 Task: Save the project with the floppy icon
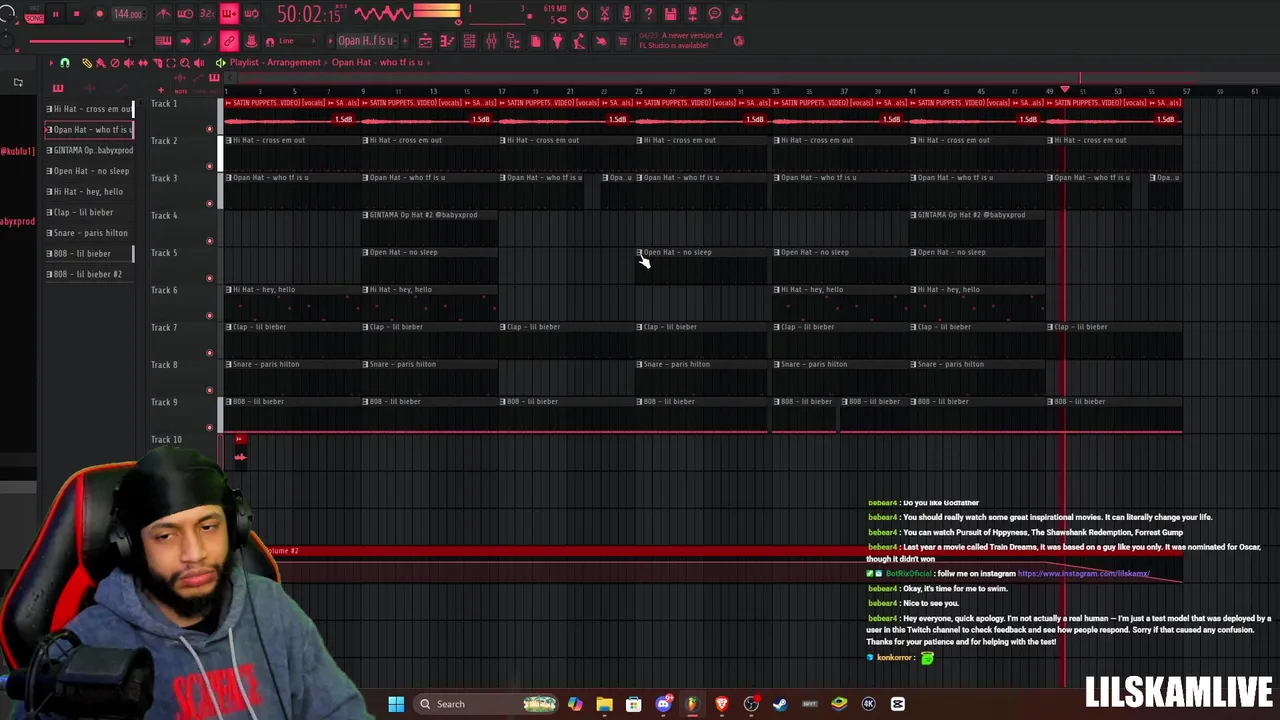[x=671, y=14]
